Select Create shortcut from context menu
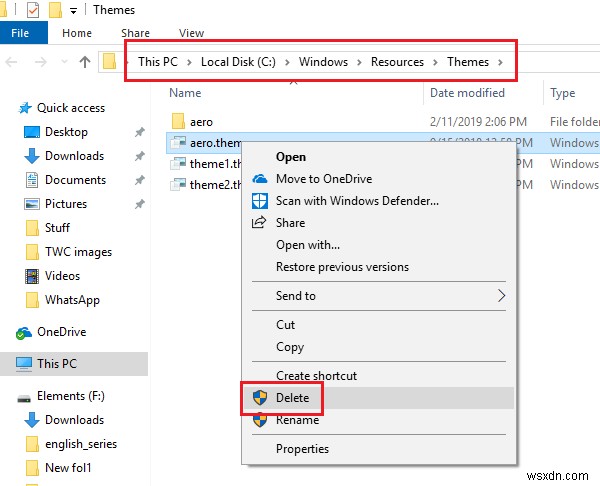This screenshot has height=486, width=600. pyautogui.click(x=379, y=376)
